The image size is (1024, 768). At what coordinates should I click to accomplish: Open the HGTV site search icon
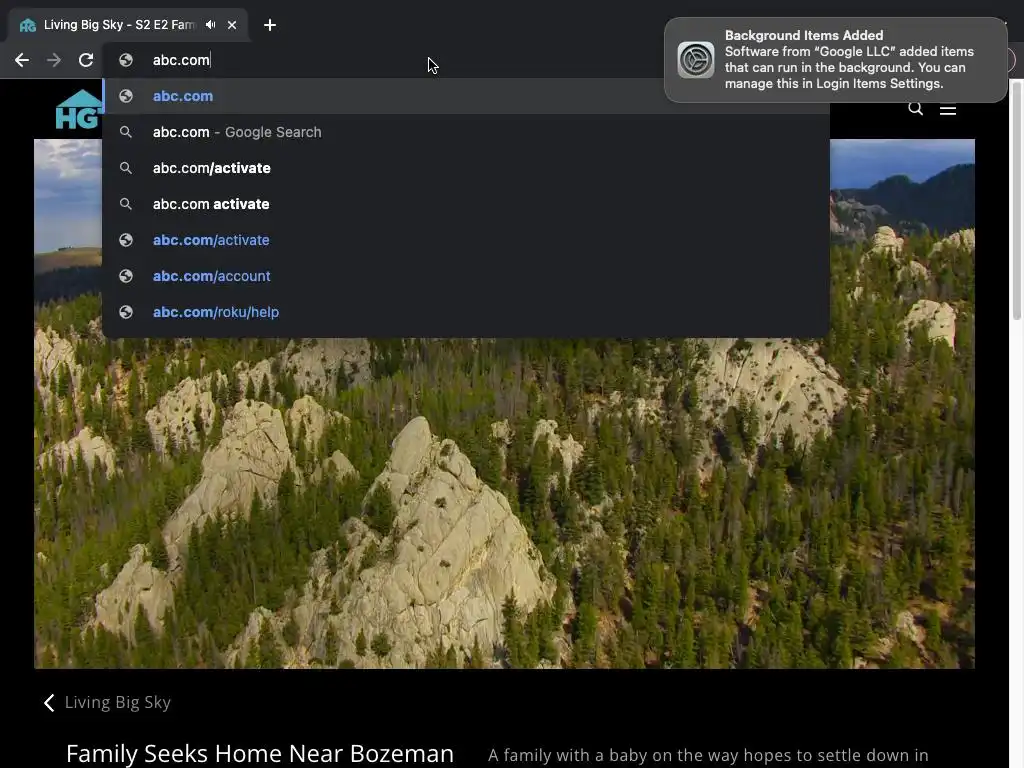[x=916, y=109]
